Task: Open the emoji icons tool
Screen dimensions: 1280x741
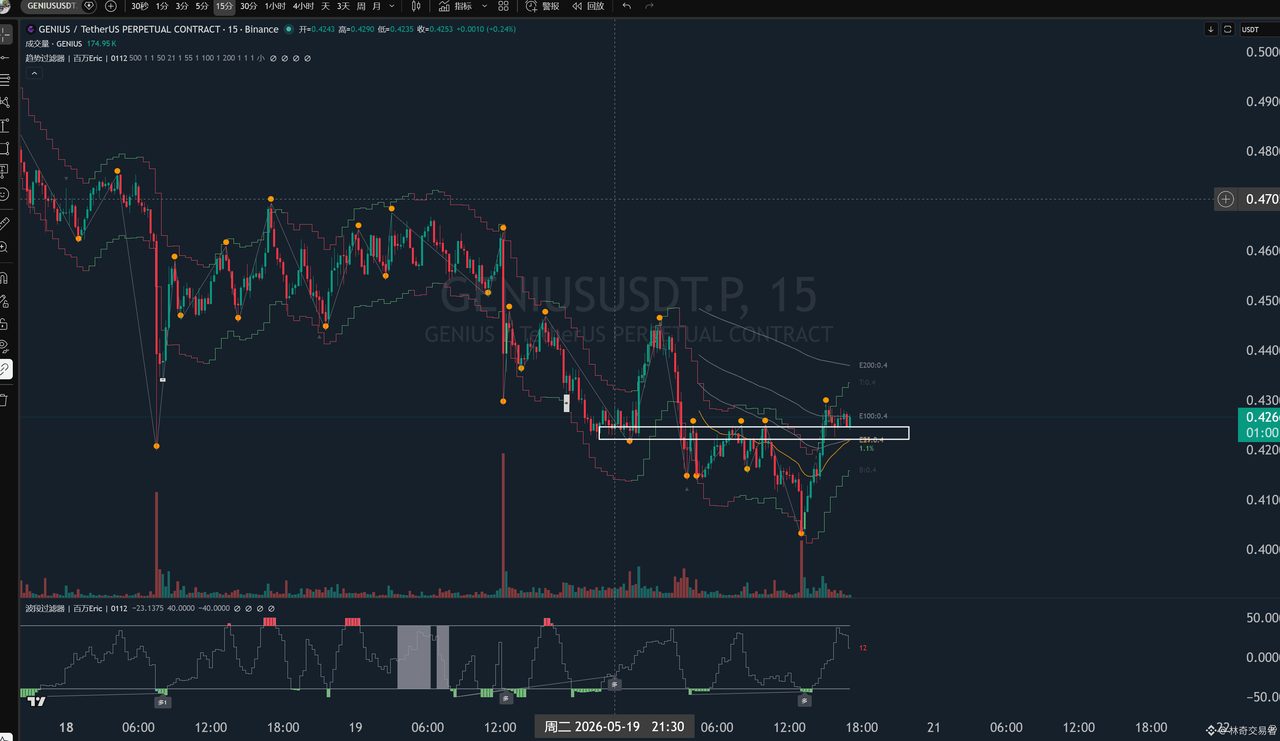Action: (x=5, y=194)
